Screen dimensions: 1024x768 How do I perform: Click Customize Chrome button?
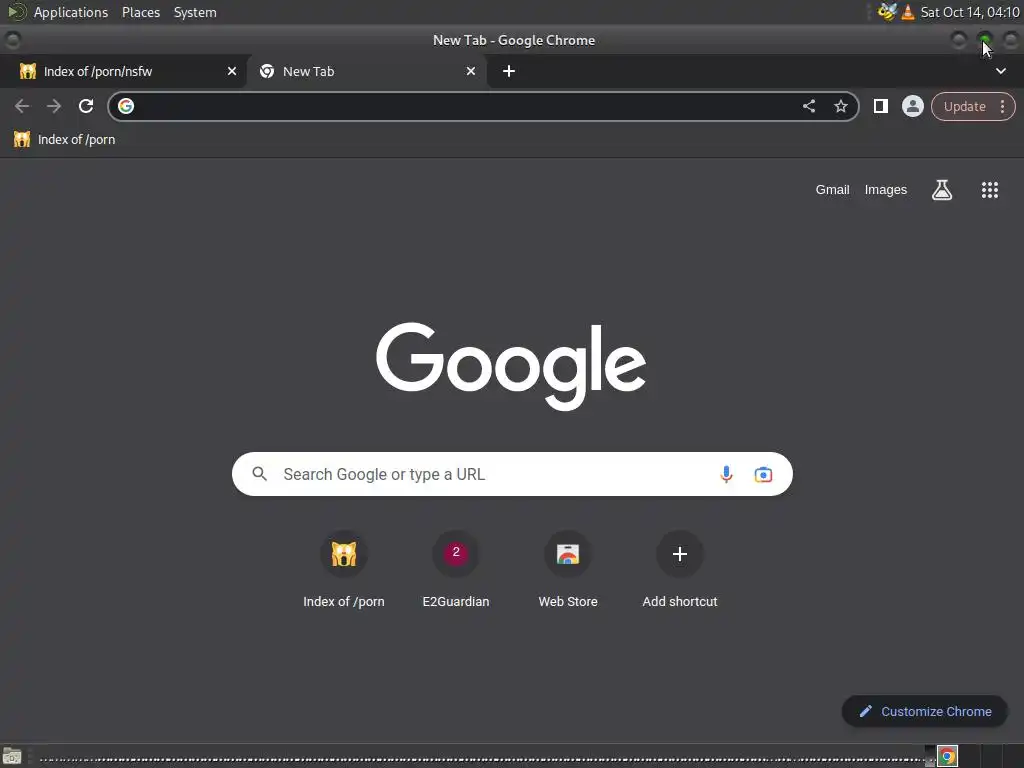tap(925, 711)
